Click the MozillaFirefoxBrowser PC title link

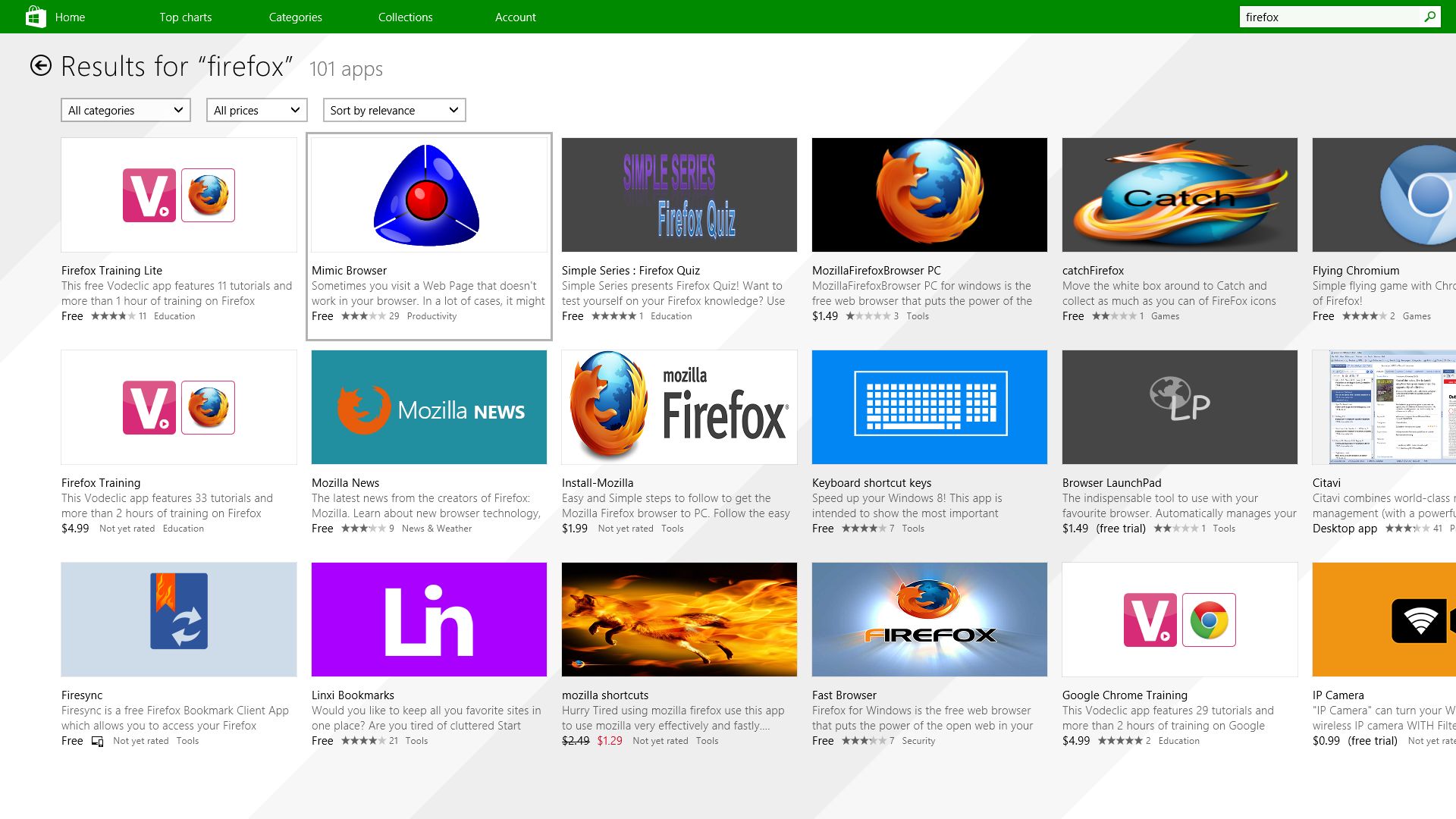pyautogui.click(x=876, y=271)
